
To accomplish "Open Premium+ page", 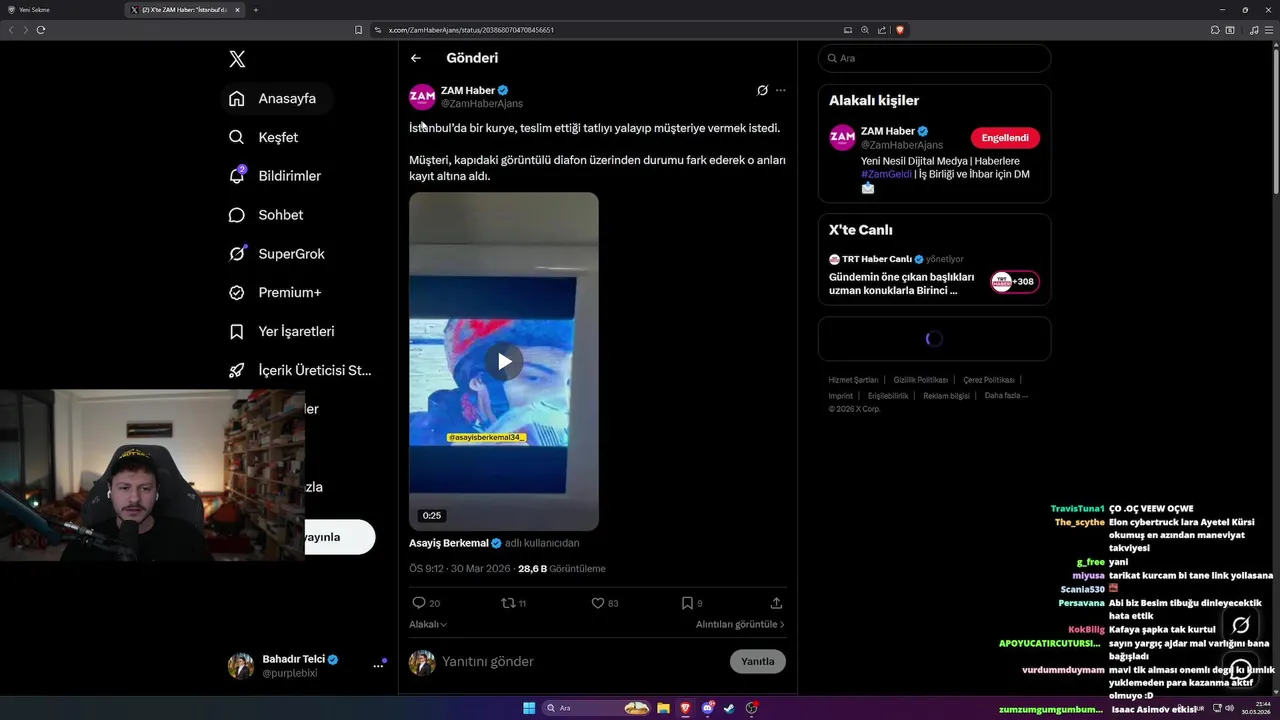I will 276,293.
